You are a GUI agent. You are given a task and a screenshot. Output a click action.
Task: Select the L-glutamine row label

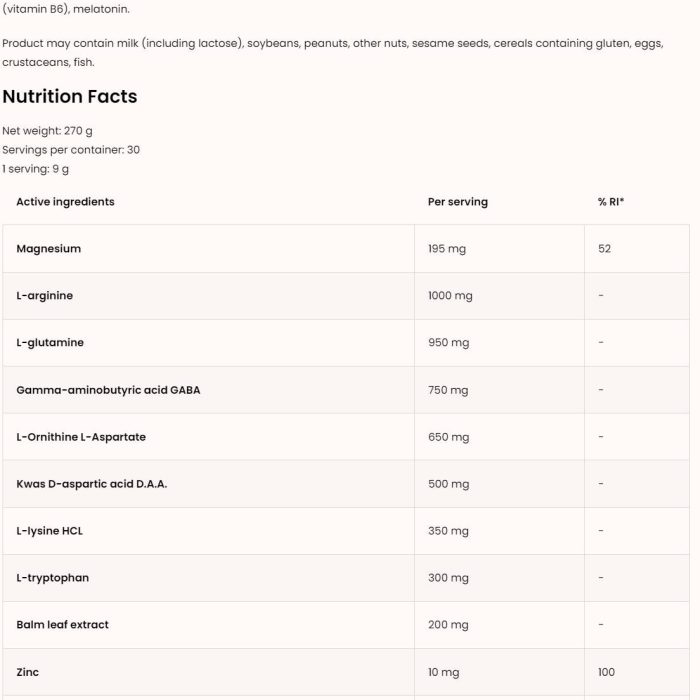point(50,342)
